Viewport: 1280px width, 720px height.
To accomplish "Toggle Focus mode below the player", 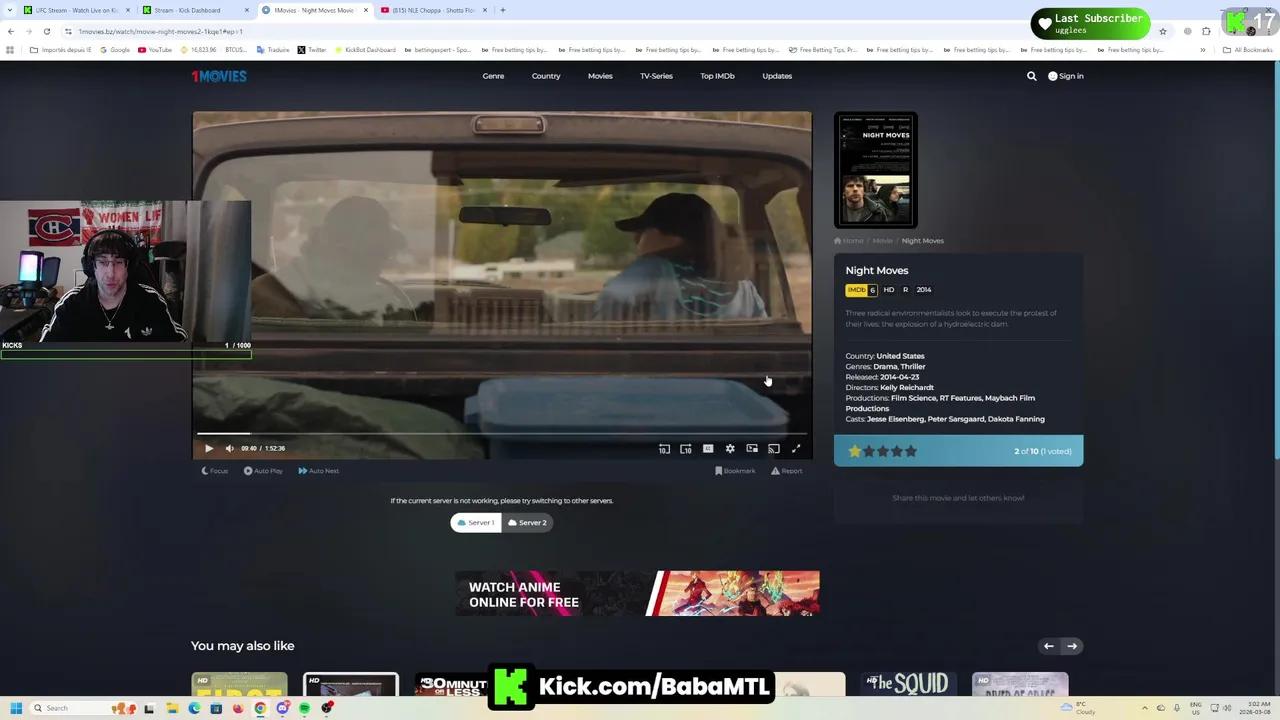I will [x=215, y=471].
